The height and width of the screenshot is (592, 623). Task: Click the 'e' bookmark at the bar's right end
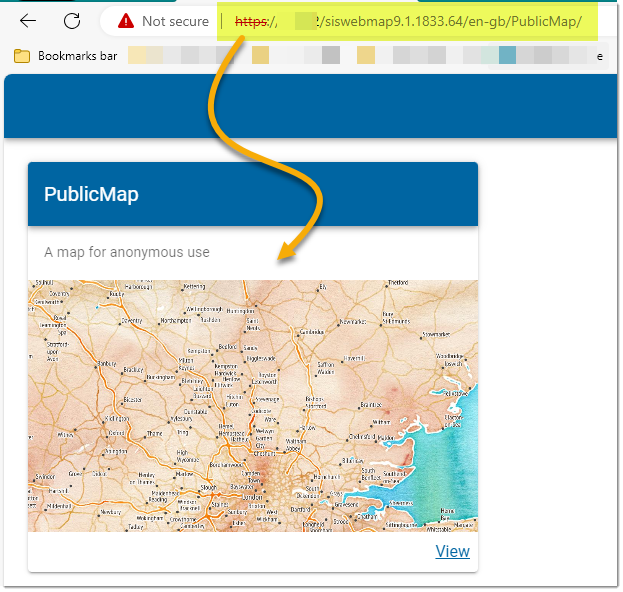click(x=600, y=56)
